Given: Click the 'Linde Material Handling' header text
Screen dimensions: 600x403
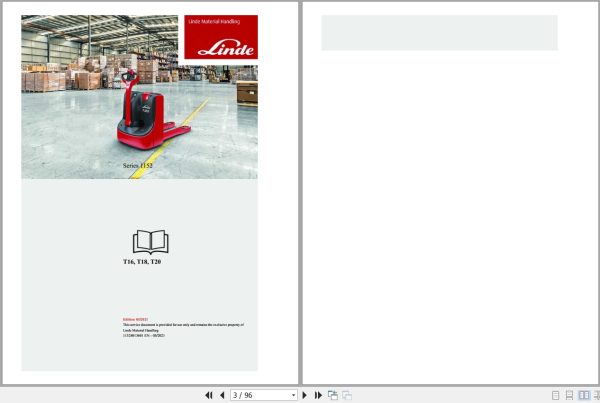Looking at the screenshot, I should (214, 21).
